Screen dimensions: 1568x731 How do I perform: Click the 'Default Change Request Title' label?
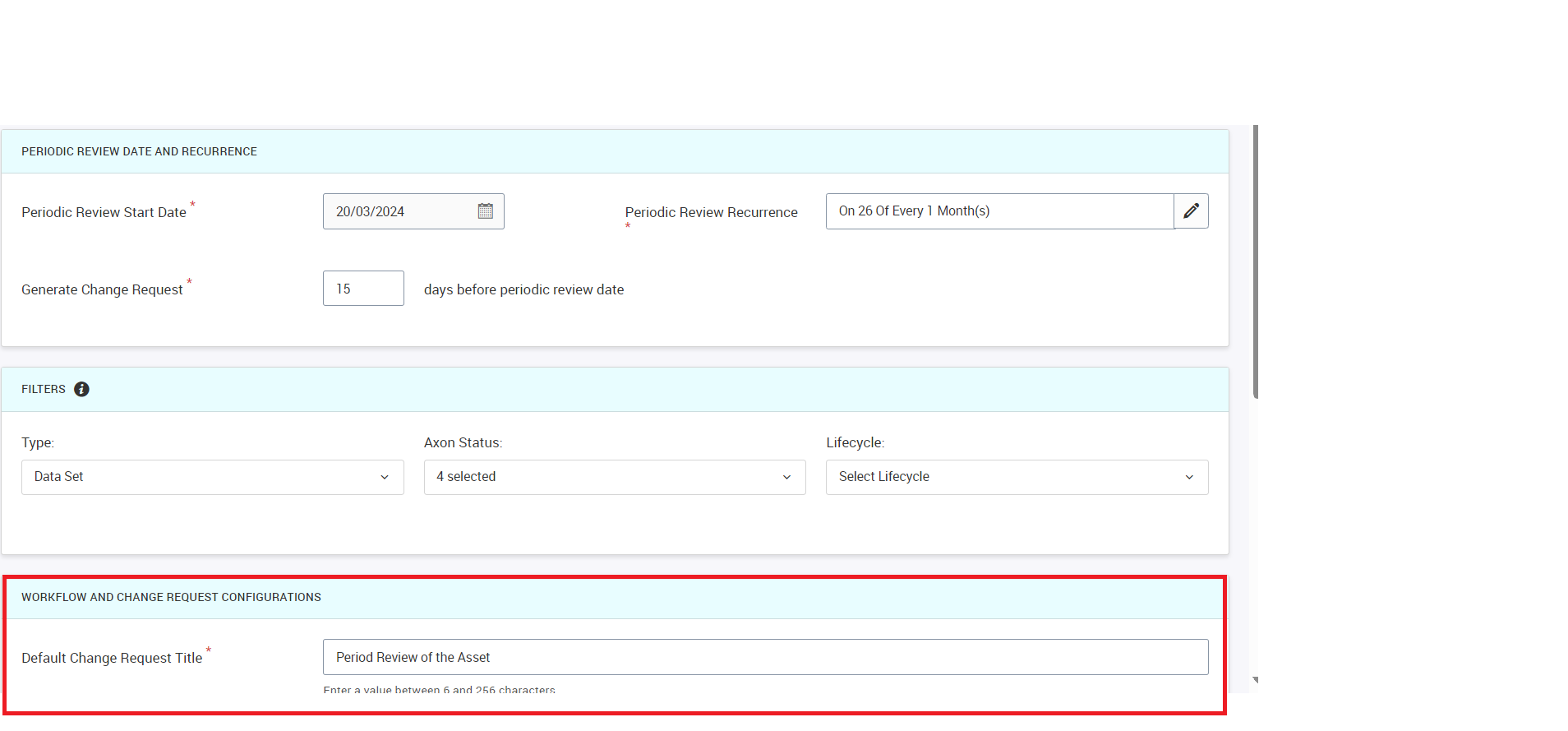[x=112, y=658]
